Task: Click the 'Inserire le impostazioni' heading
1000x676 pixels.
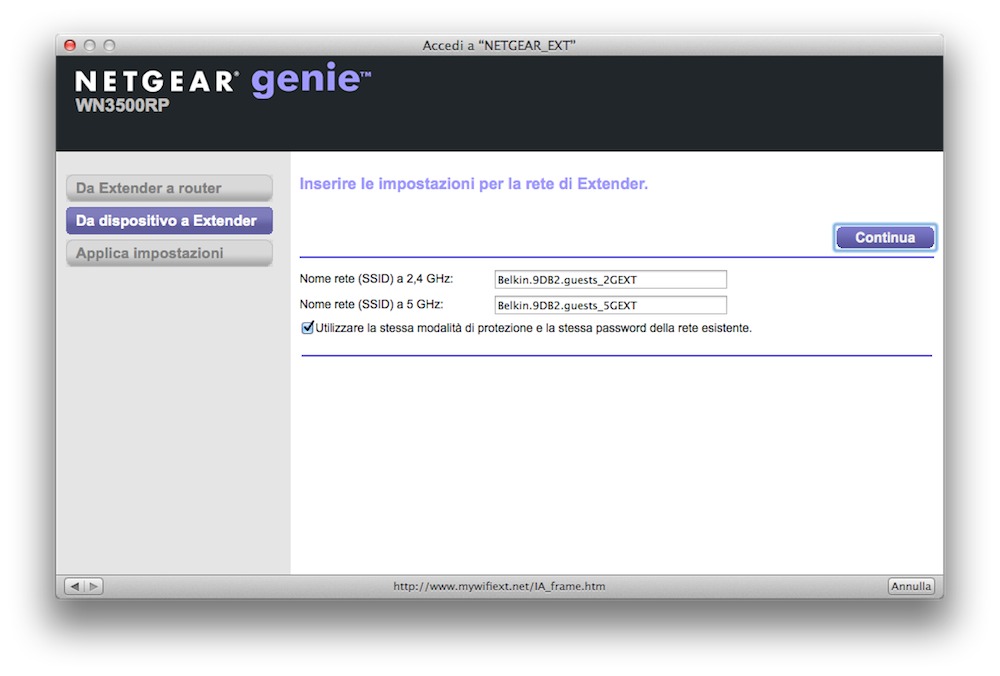Action: (474, 184)
